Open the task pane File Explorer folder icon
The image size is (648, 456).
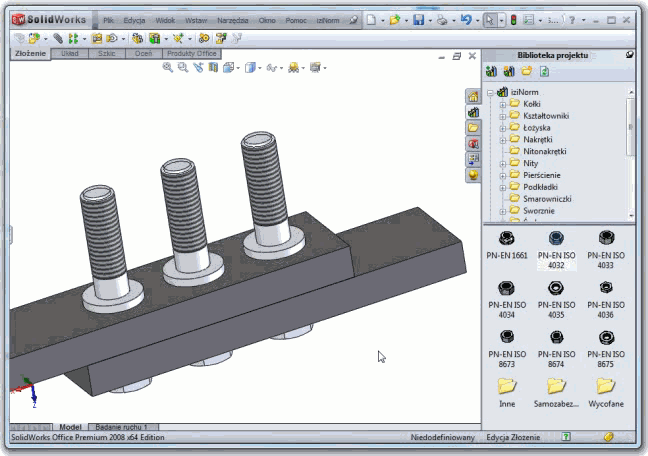click(x=473, y=128)
